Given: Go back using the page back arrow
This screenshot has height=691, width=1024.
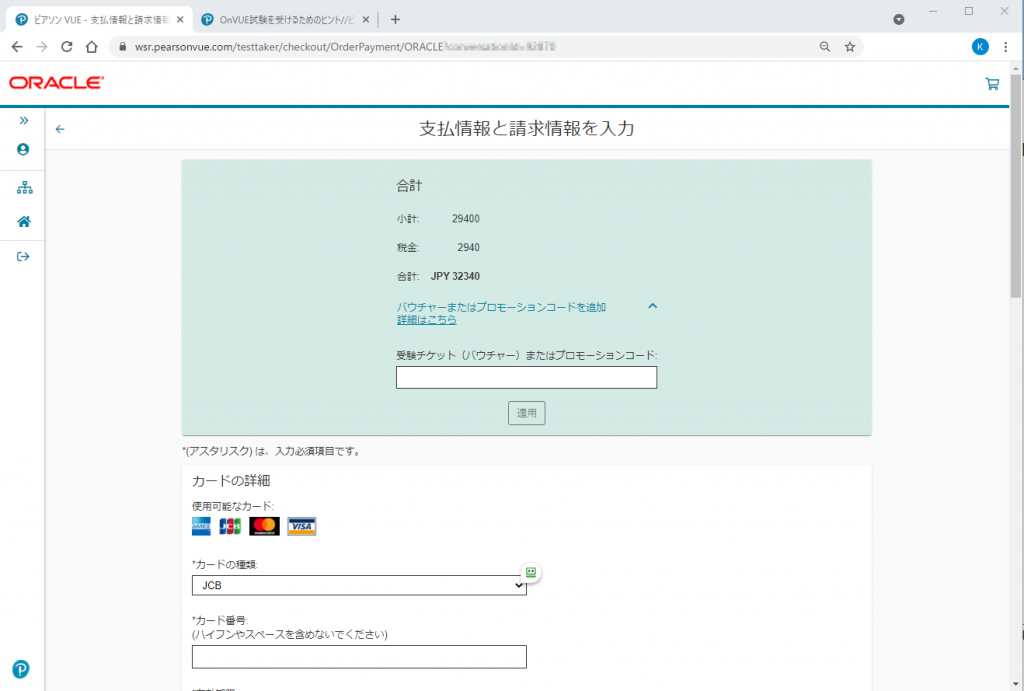Looking at the screenshot, I should tap(60, 129).
